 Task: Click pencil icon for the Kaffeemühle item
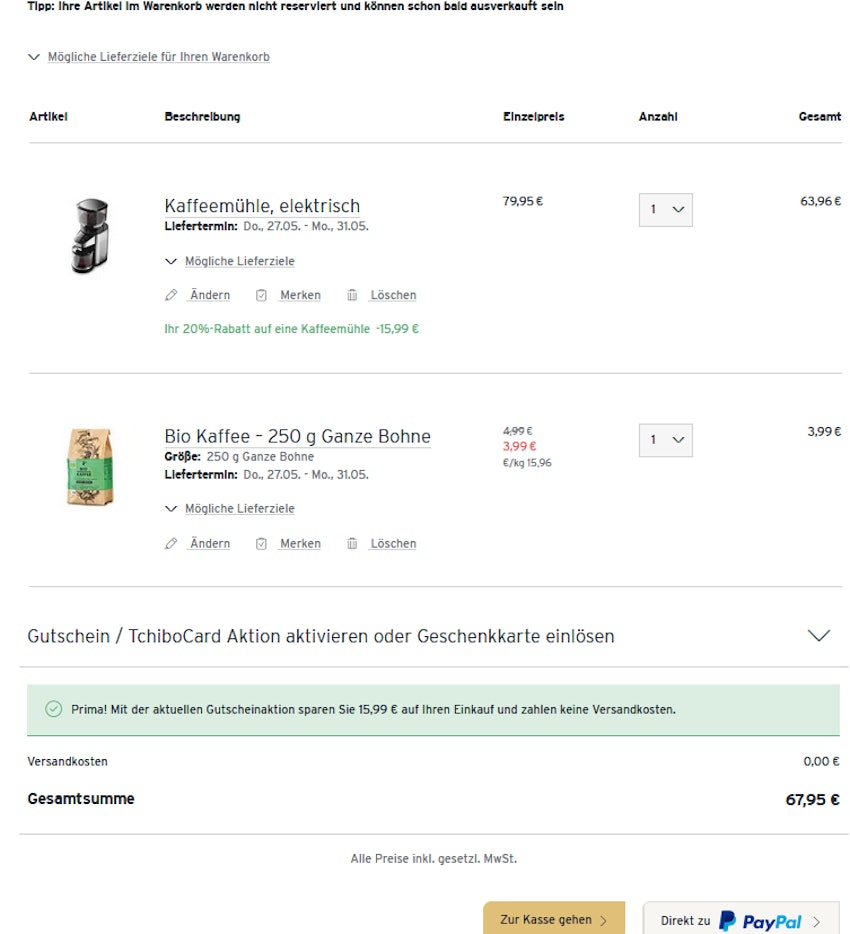(171, 295)
